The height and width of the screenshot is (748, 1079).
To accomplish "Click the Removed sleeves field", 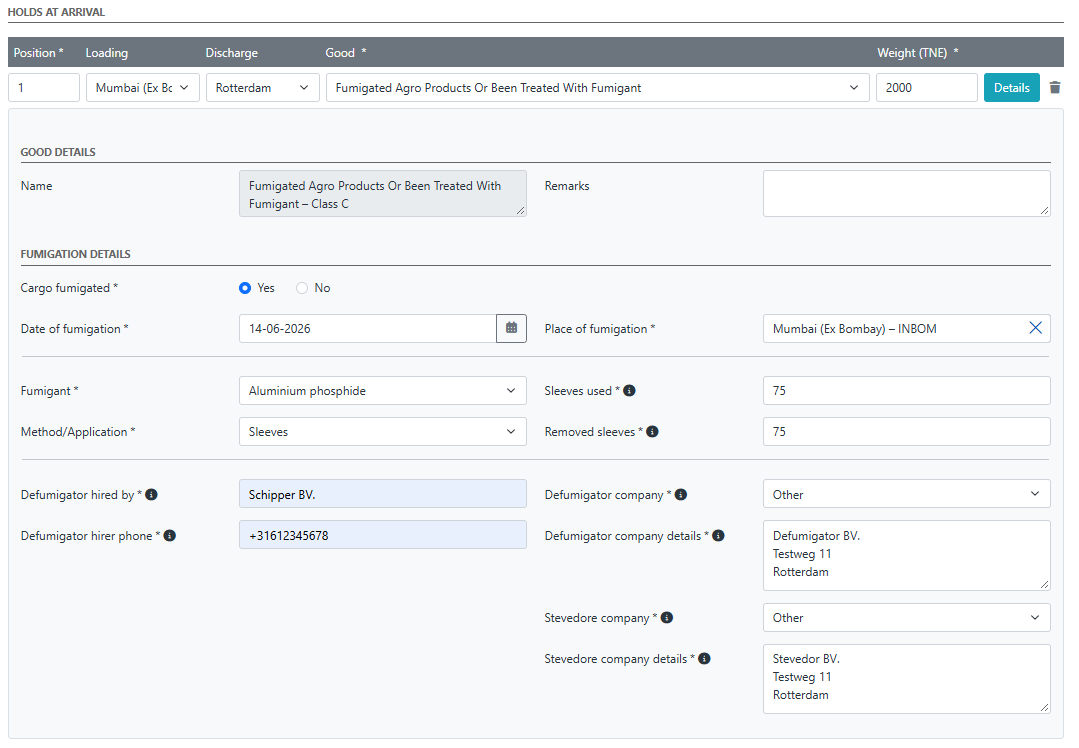I will click(x=906, y=431).
